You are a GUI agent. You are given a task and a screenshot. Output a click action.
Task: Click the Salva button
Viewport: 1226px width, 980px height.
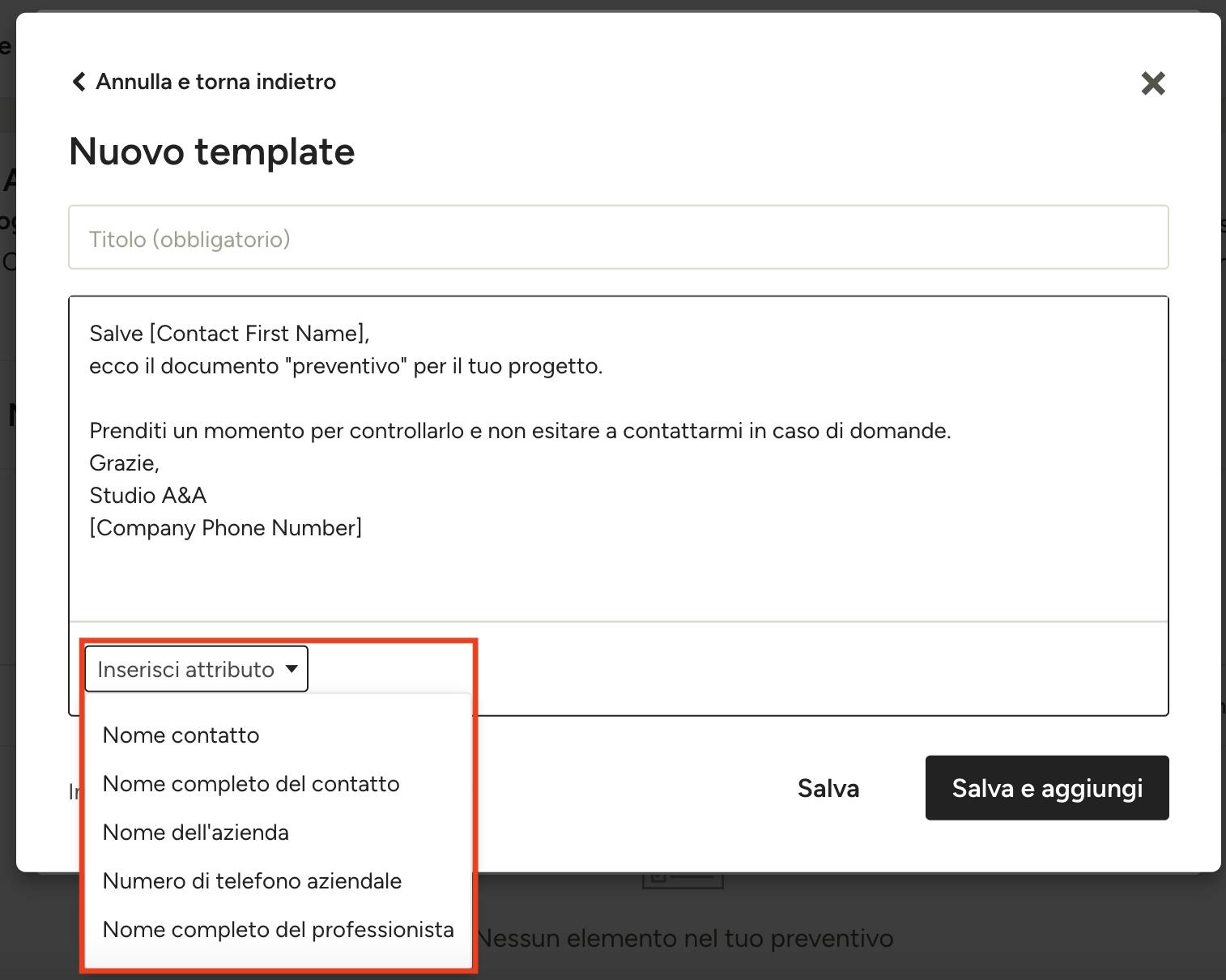(x=828, y=788)
